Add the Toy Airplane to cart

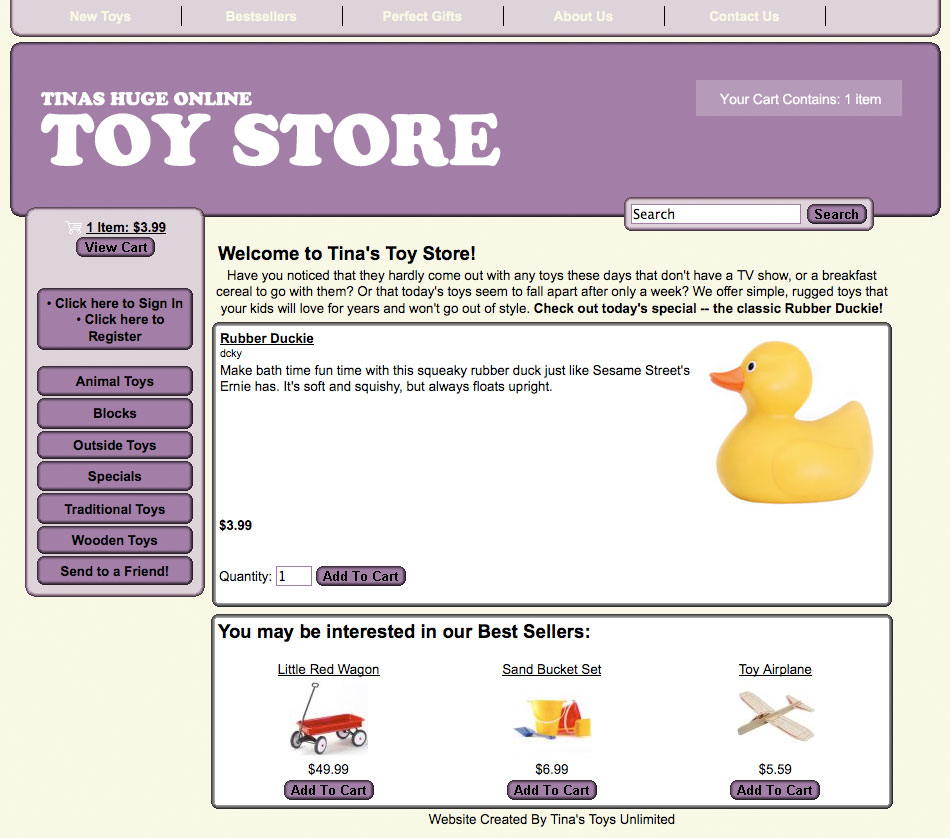point(775,790)
